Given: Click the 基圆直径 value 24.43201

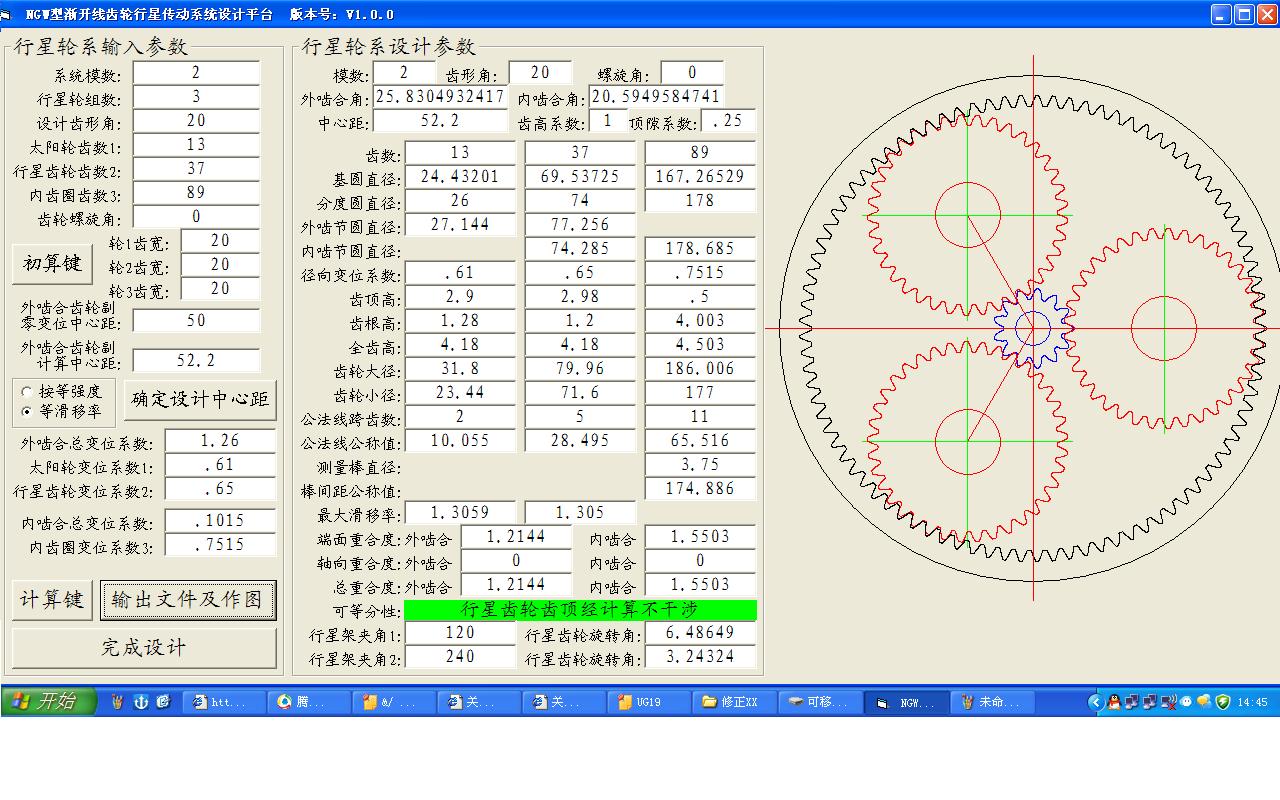Looking at the screenshot, I should click(x=460, y=177).
